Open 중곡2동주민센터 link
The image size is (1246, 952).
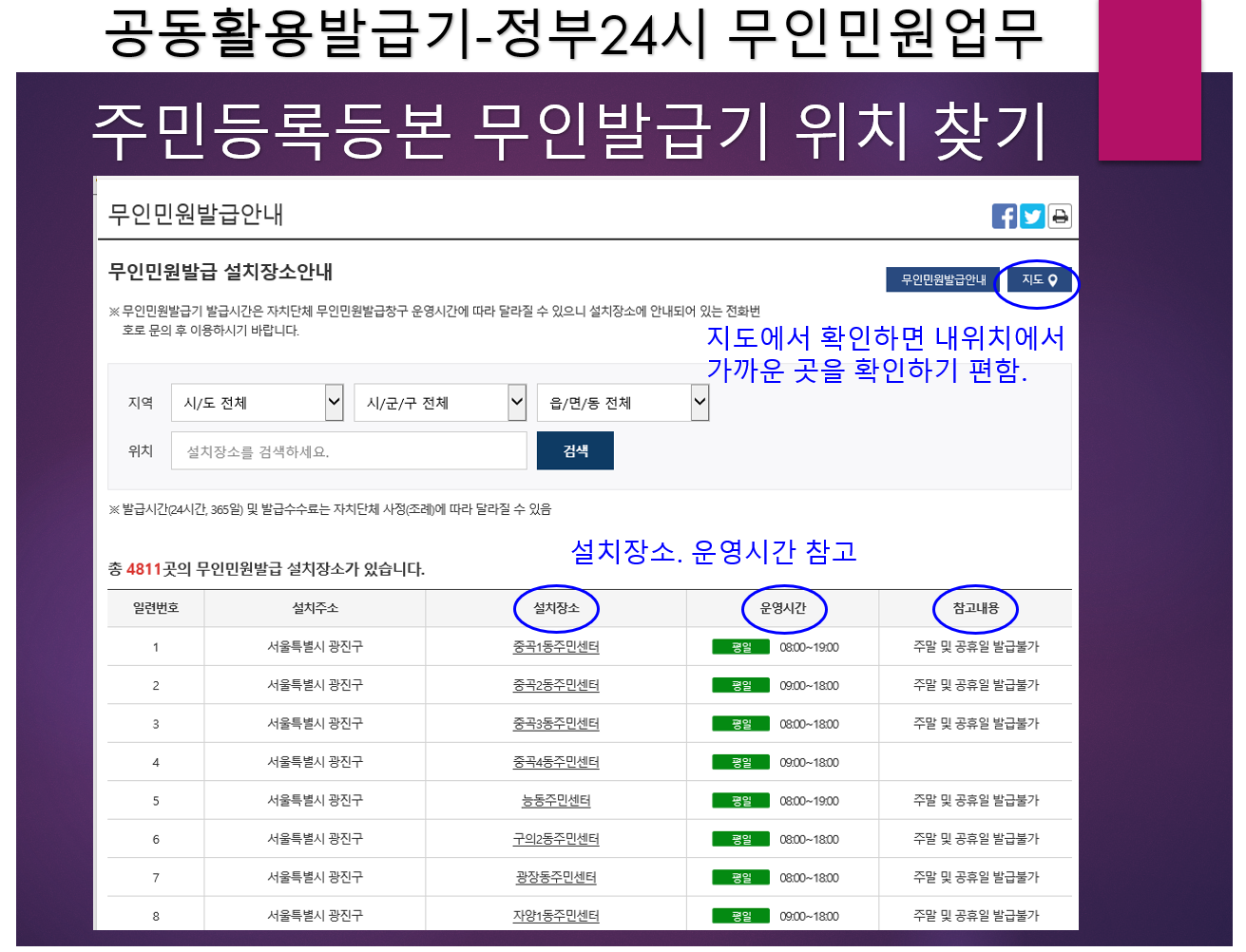556,685
